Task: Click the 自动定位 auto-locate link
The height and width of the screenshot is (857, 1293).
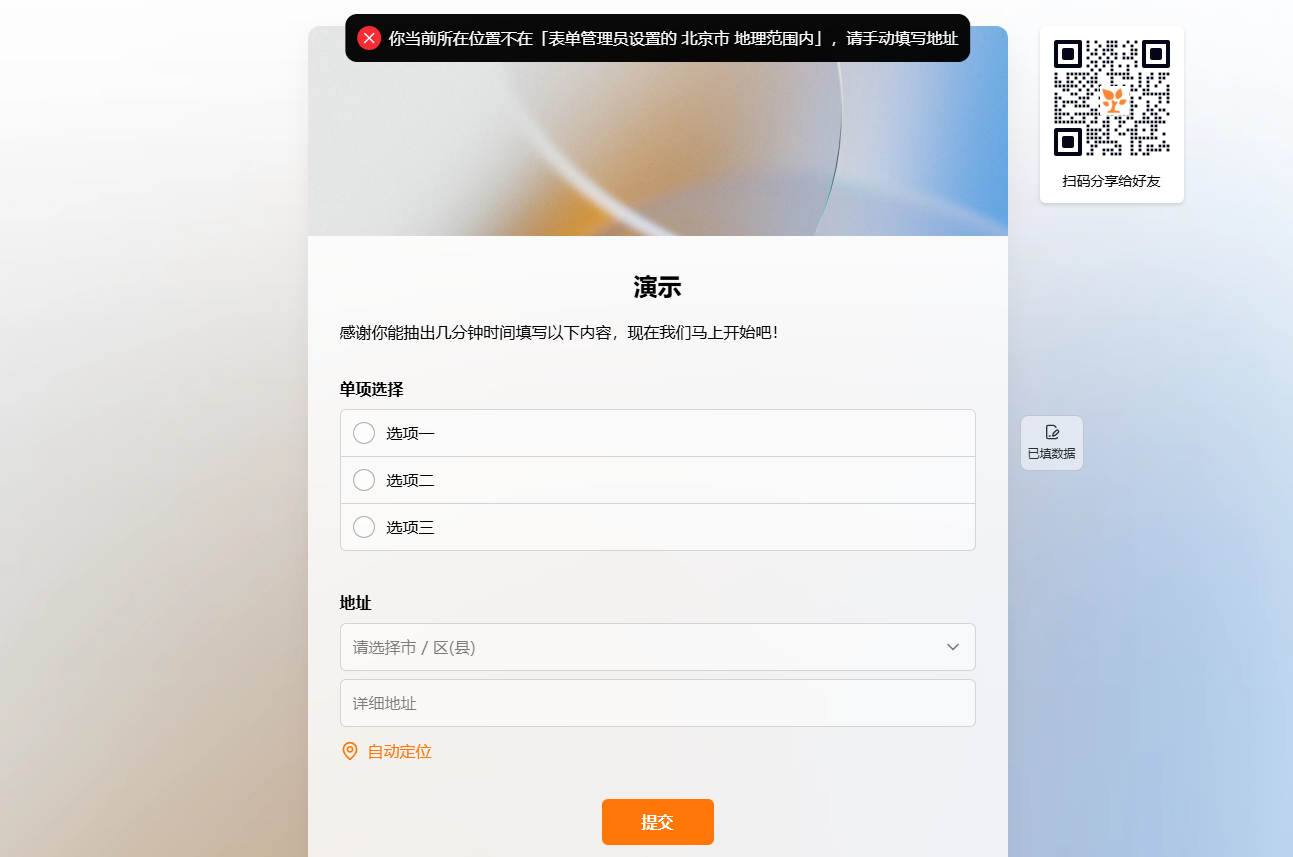Action: click(x=399, y=751)
